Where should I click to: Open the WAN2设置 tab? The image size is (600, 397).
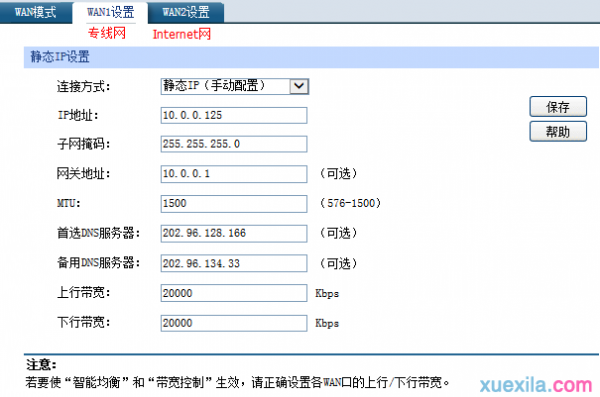point(186,12)
